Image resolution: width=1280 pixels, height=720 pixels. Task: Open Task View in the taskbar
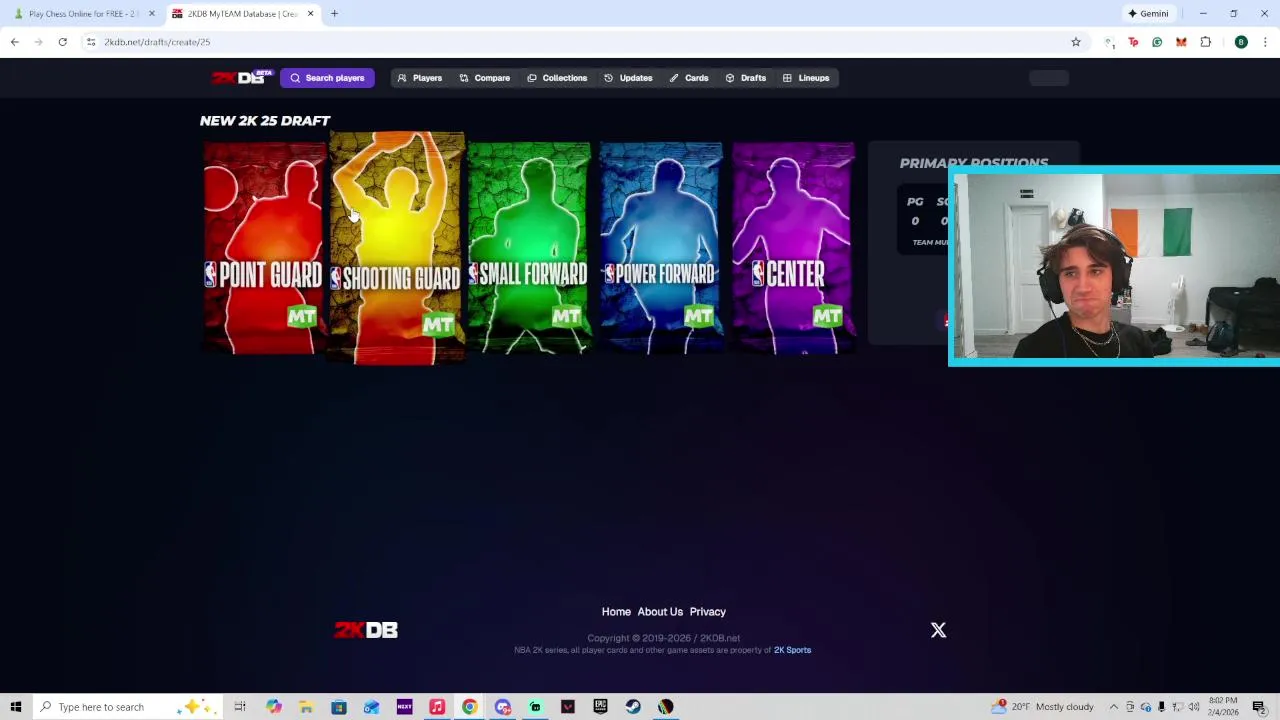coord(240,707)
